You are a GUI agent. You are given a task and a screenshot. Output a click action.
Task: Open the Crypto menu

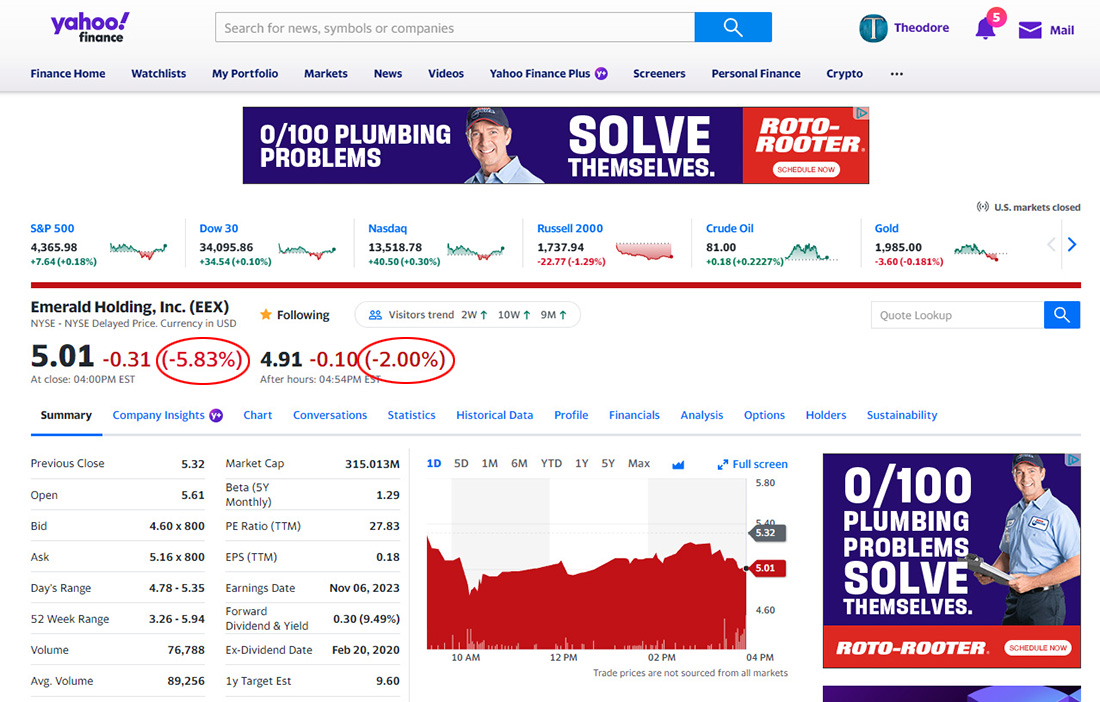845,74
